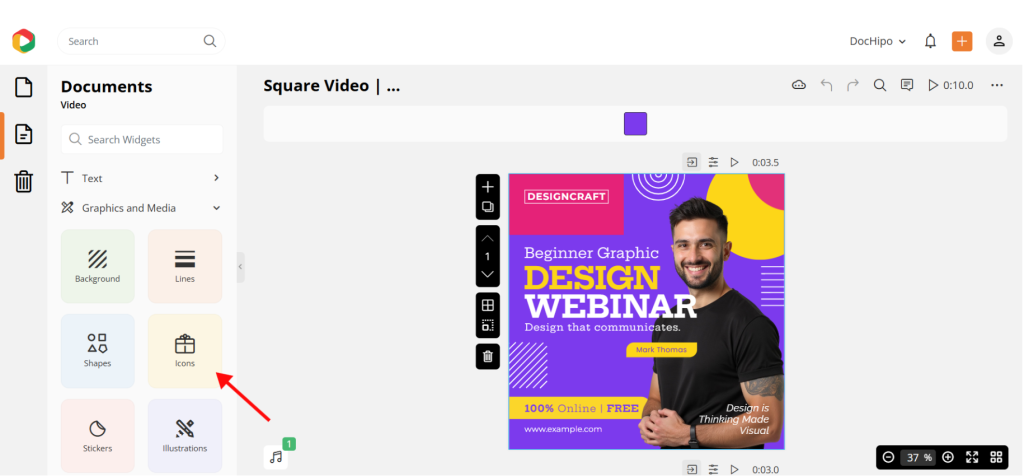Viewport: 1024px width, 476px height.
Task: Expand the Text widget section
Action: pos(141,178)
